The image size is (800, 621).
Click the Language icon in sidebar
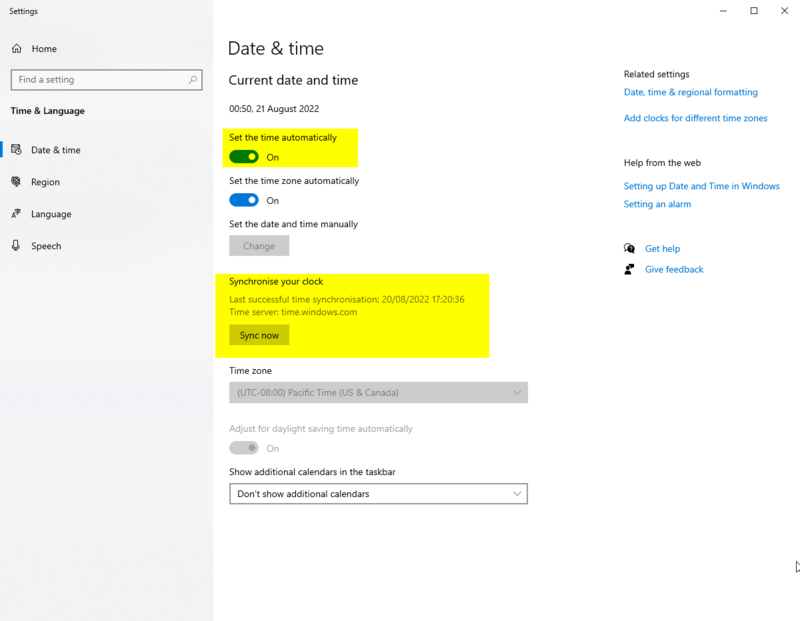tap(17, 214)
